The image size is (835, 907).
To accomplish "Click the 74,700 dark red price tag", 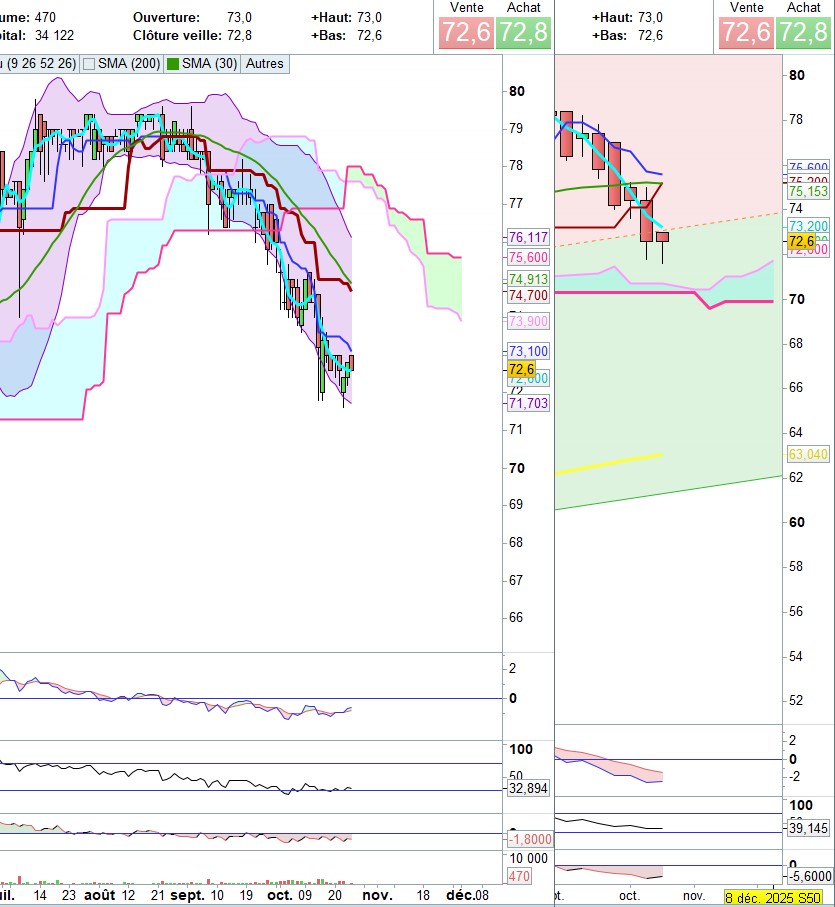I will click(528, 296).
